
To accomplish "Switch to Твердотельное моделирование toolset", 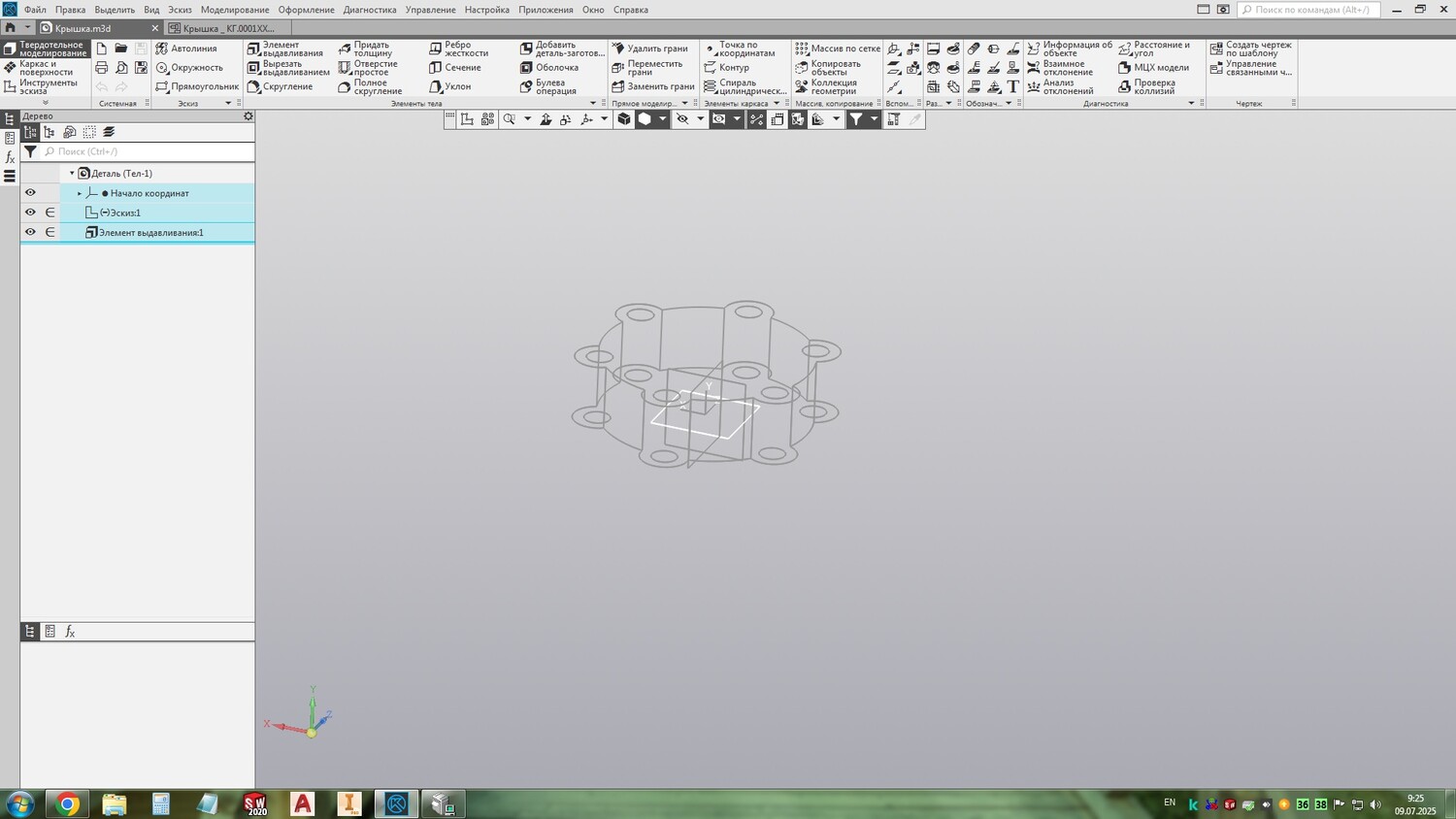I will (x=46, y=49).
